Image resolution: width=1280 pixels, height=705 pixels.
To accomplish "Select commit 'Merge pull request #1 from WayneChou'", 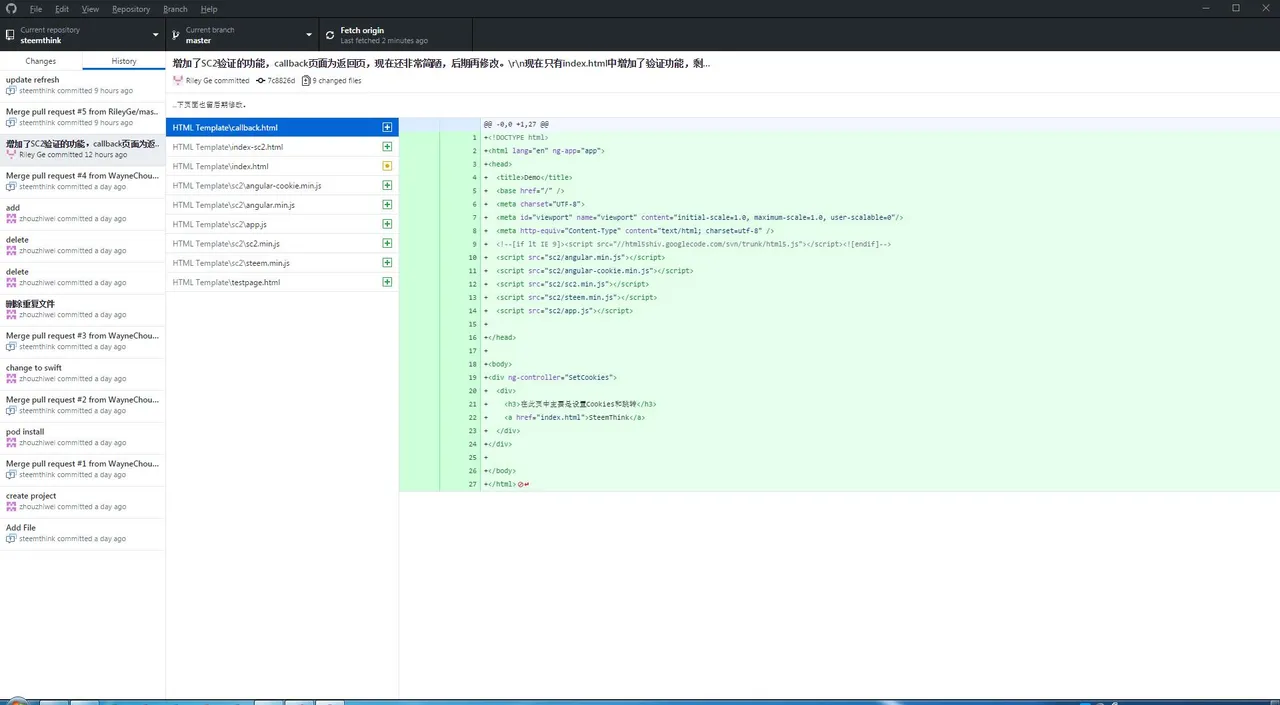I will 82,469.
